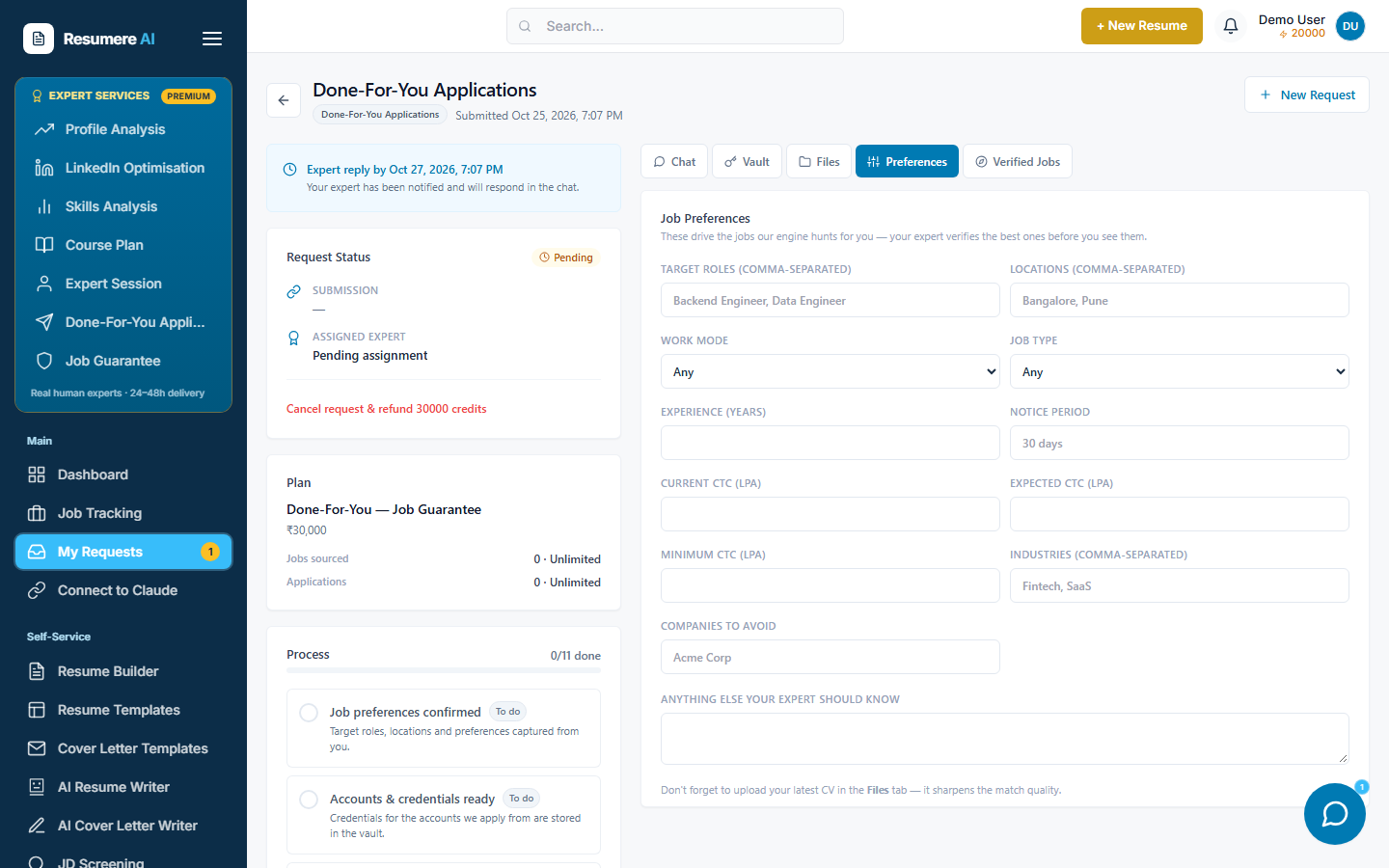The image size is (1389, 868).
Task: Click the Pending status badge
Action: coord(566,258)
